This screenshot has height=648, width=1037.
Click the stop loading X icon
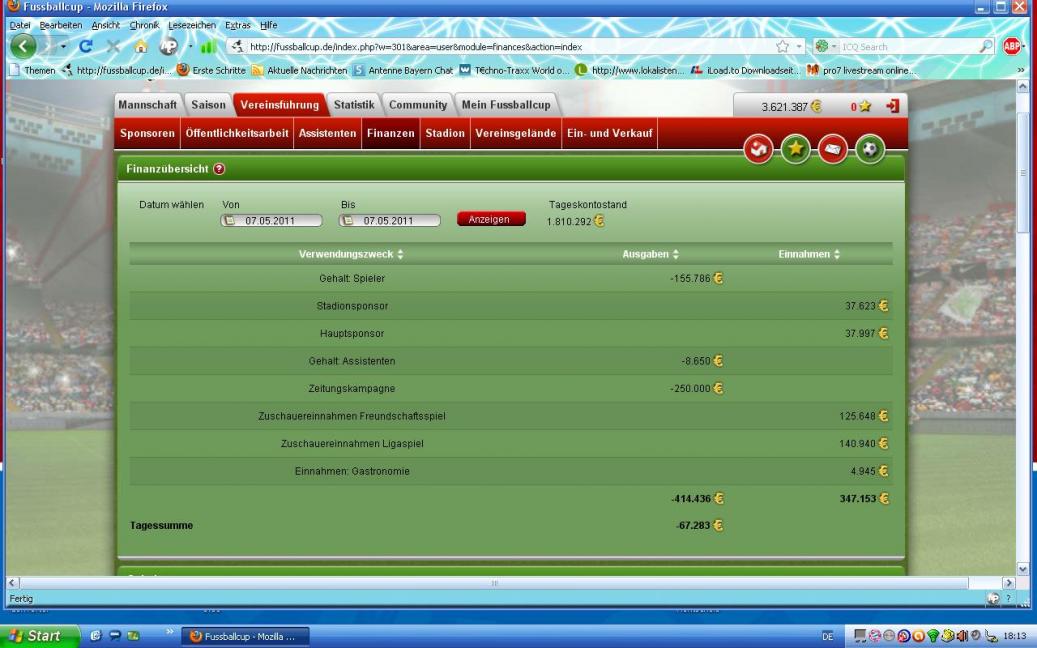click(113, 46)
